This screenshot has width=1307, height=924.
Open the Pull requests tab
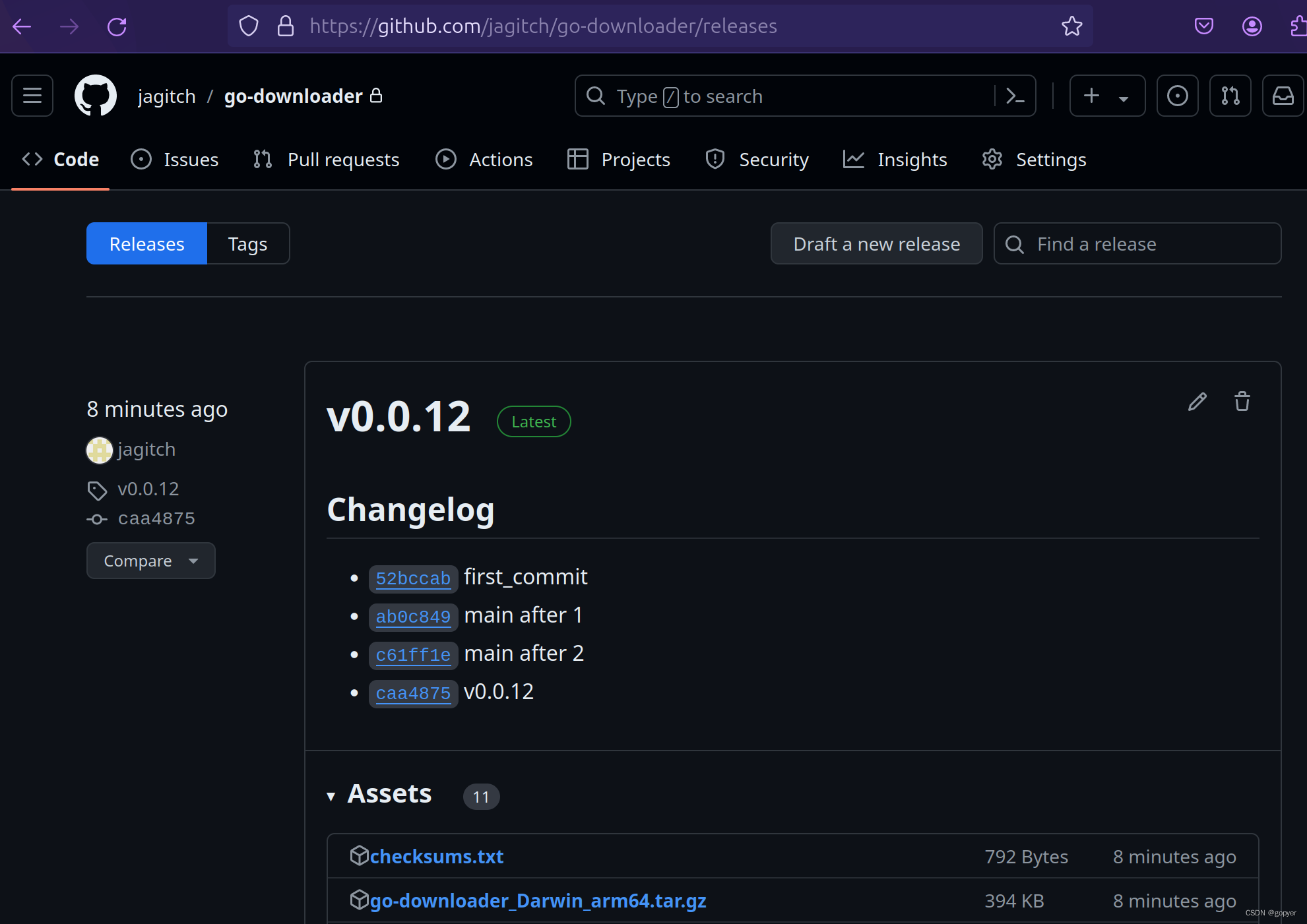coord(327,160)
